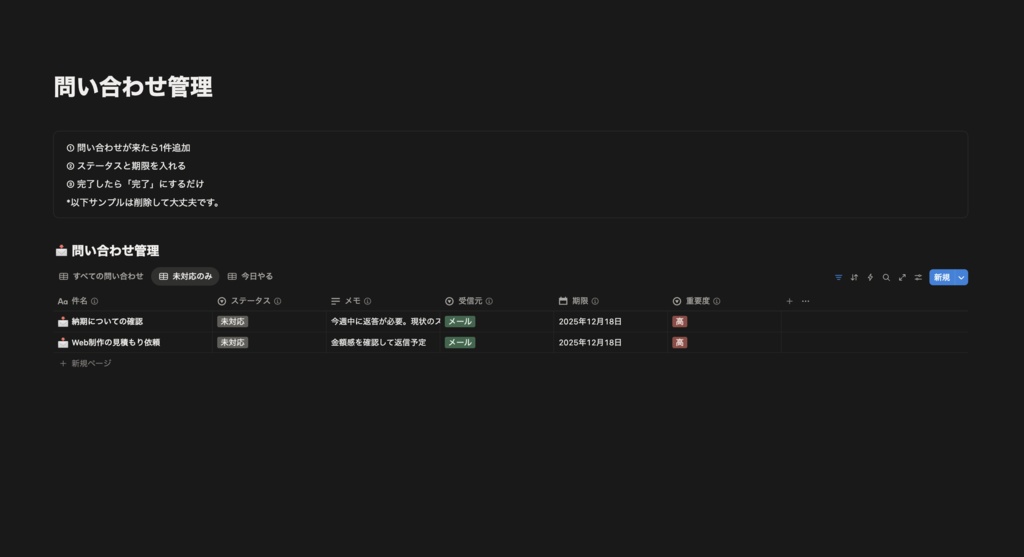Click info icon next to 件名 header
1024x557 pixels.
95,301
